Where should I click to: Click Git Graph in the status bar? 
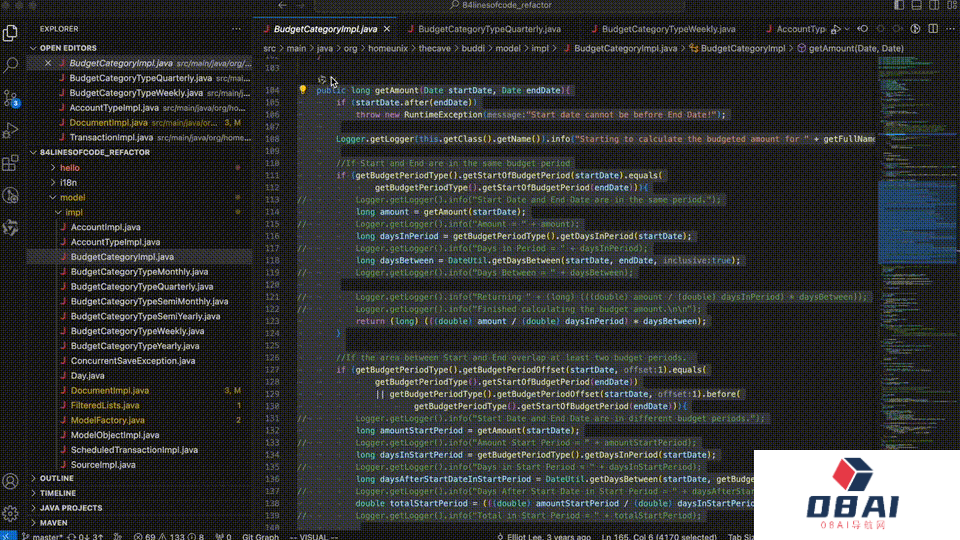(260, 536)
